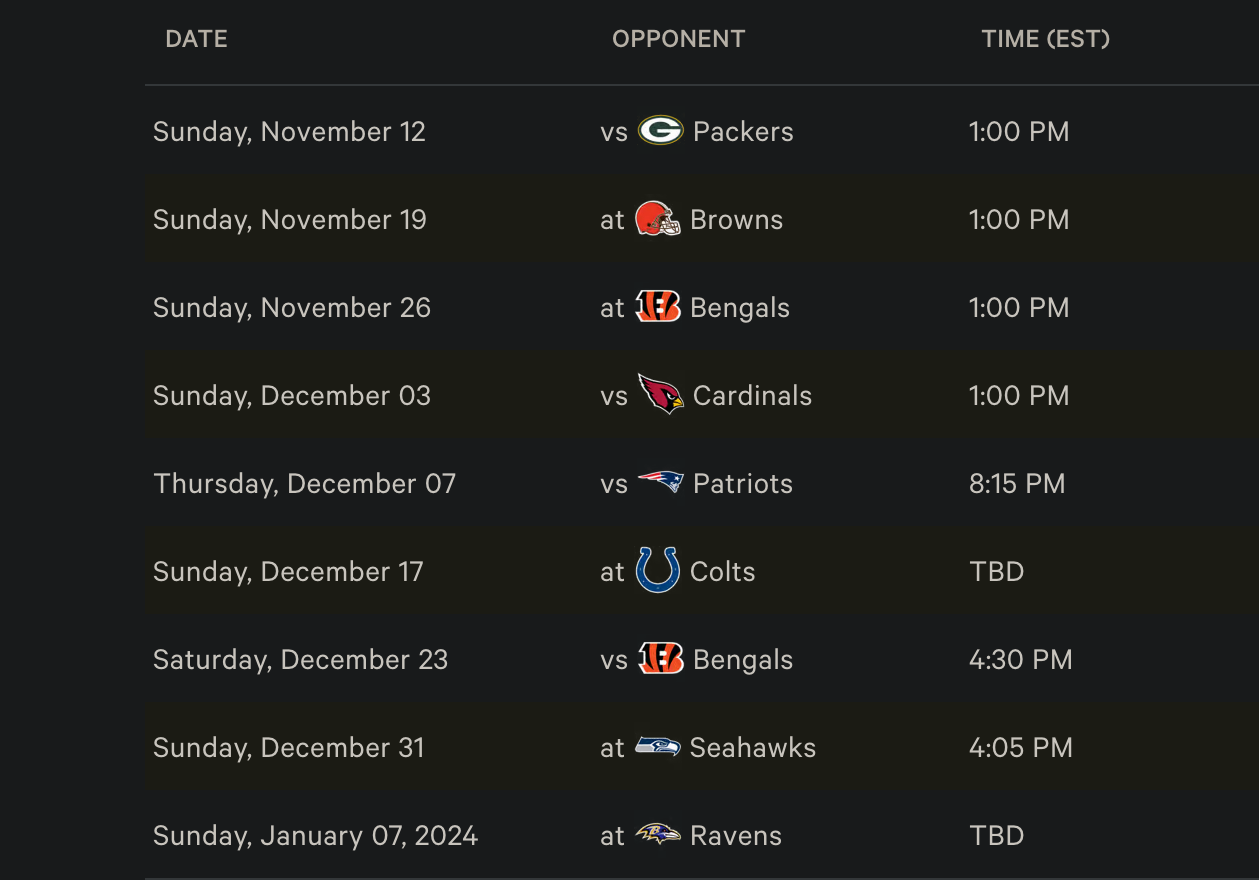Click the Cleveland Browns helmet logo
Screen dimensions: 1259x880
(658, 219)
